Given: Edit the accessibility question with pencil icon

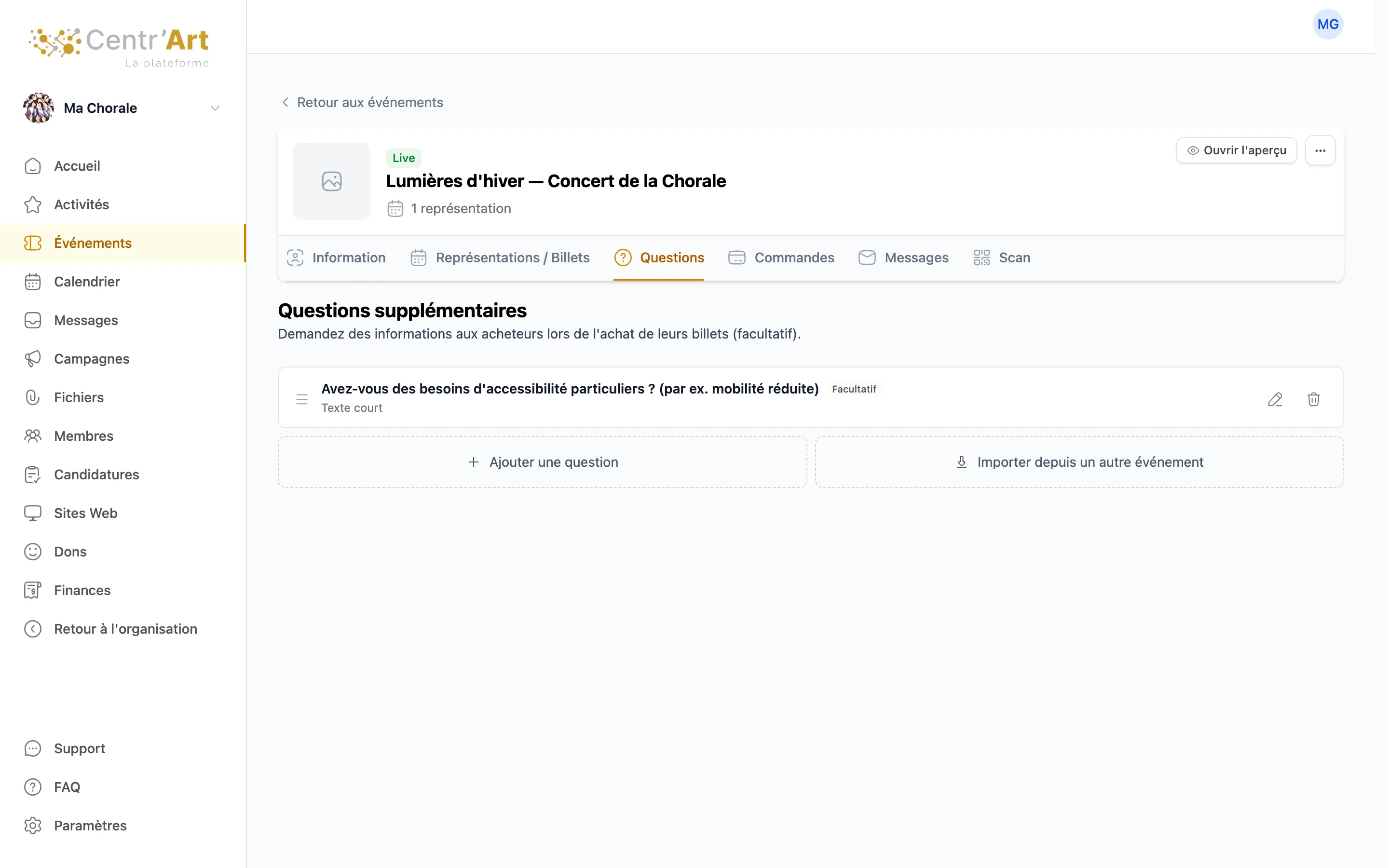Looking at the screenshot, I should click(x=1275, y=399).
